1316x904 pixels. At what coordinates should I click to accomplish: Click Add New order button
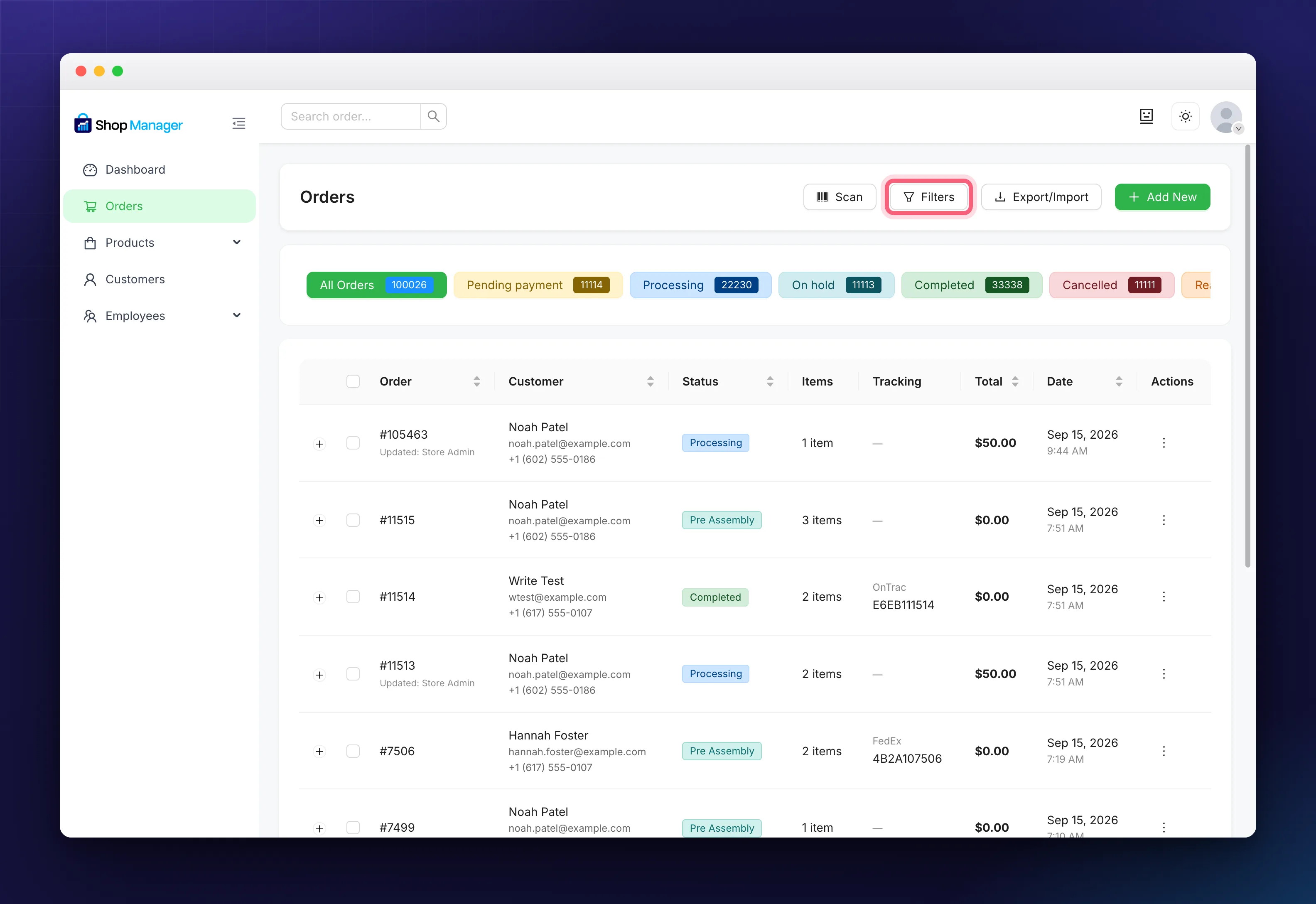(x=1162, y=197)
